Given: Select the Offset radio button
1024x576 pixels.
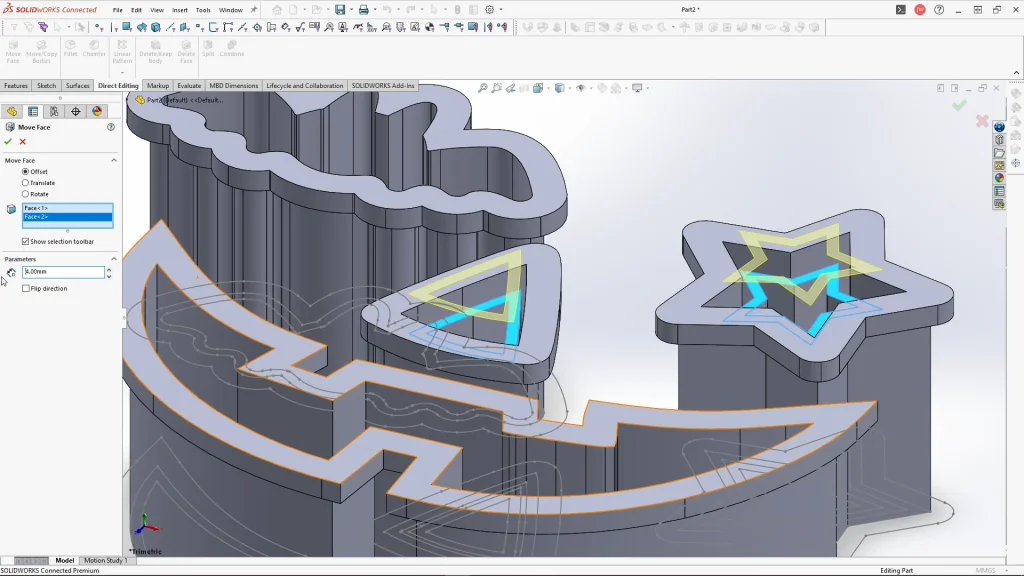Looking at the screenshot, I should [x=26, y=172].
